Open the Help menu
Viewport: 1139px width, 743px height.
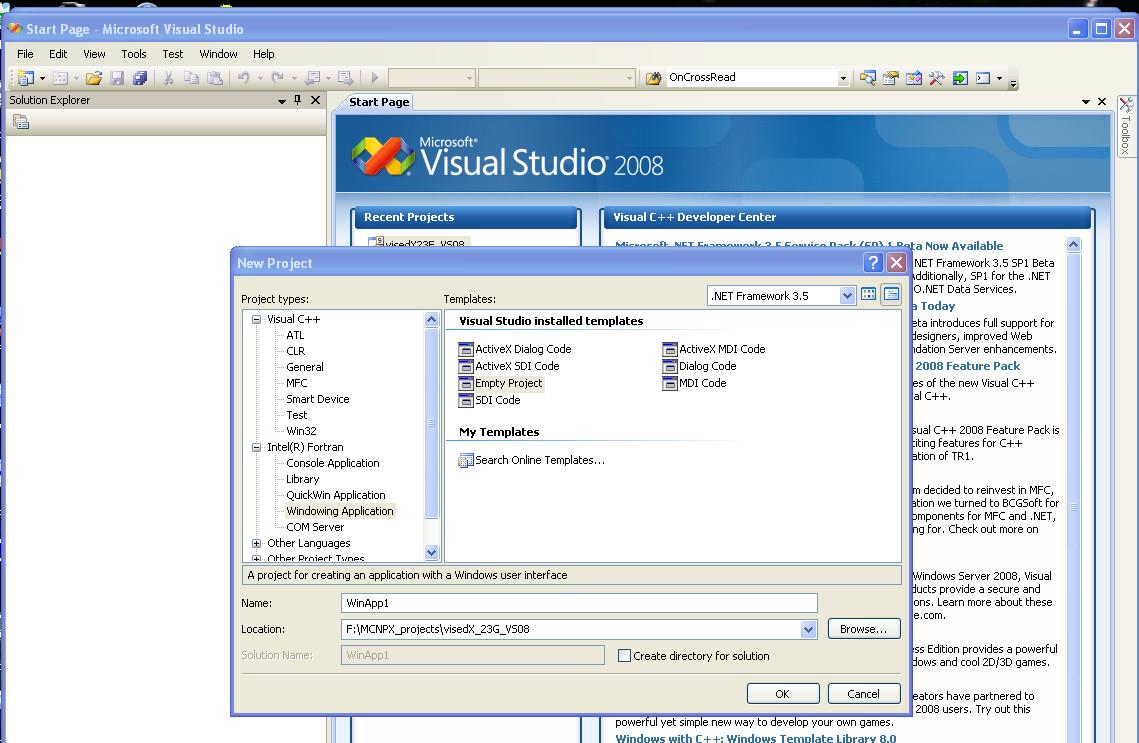pyautogui.click(x=264, y=54)
